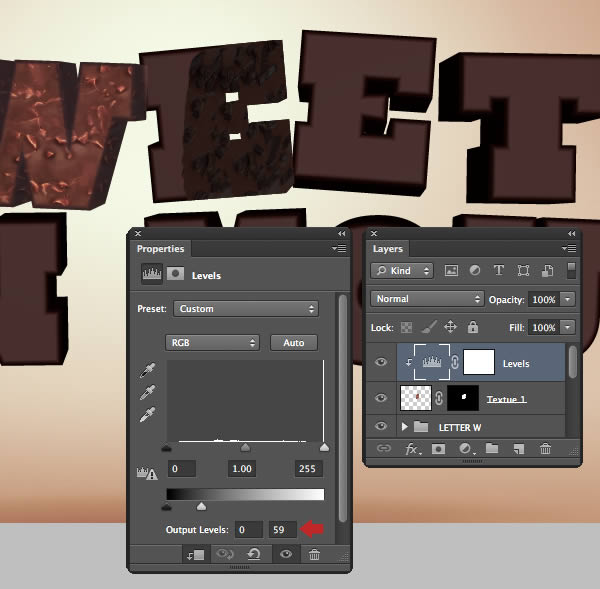Viewport: 600px width, 589px height.
Task: Click link icon between Textue 1 and mask
Action: tap(439, 398)
